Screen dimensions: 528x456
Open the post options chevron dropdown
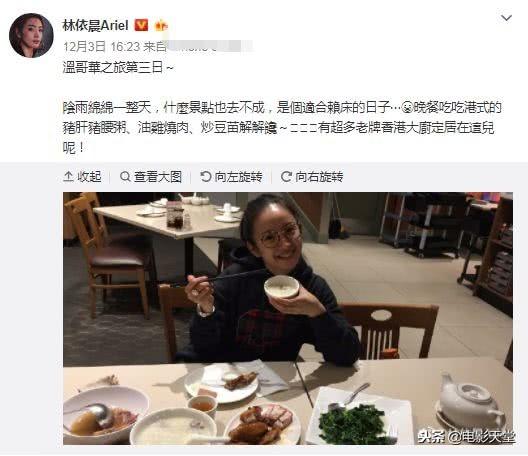(x=506, y=18)
